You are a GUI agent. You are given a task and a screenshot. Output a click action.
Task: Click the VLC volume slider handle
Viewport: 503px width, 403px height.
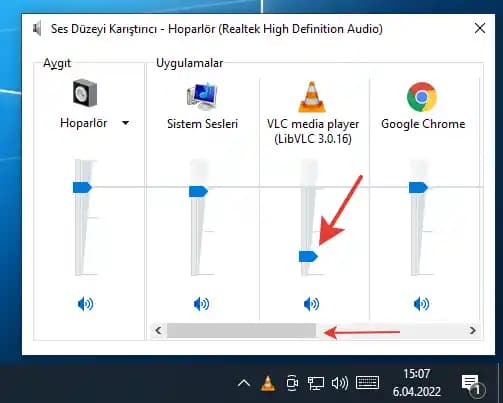coord(308,256)
